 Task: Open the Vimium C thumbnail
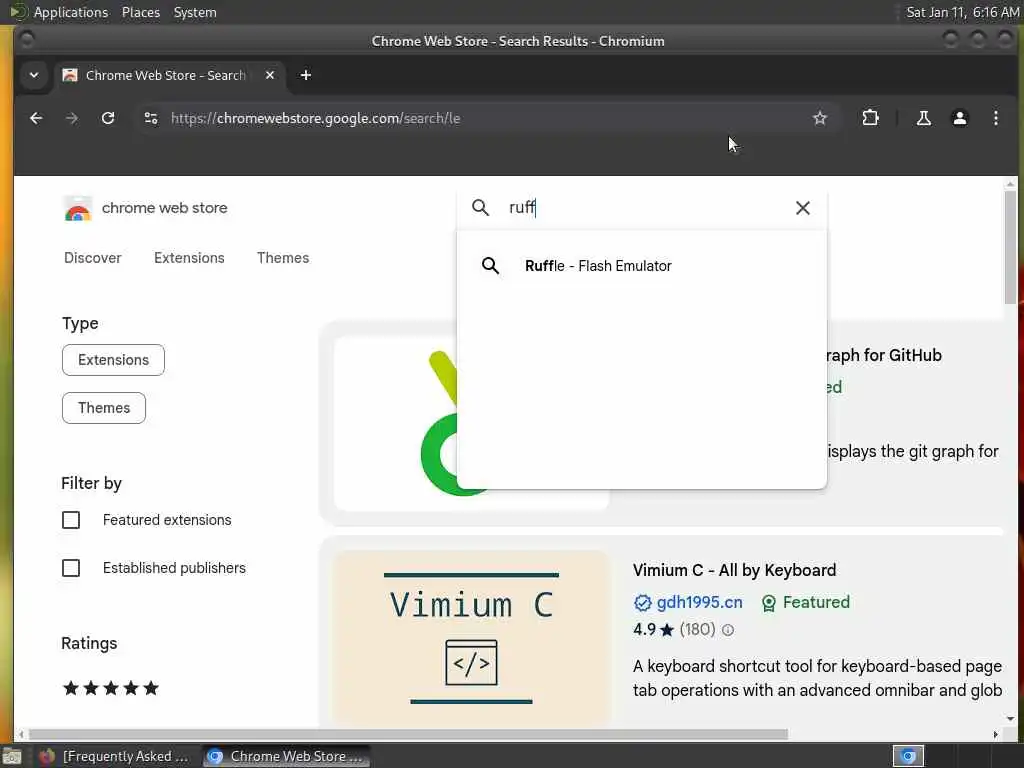pyautogui.click(x=471, y=637)
